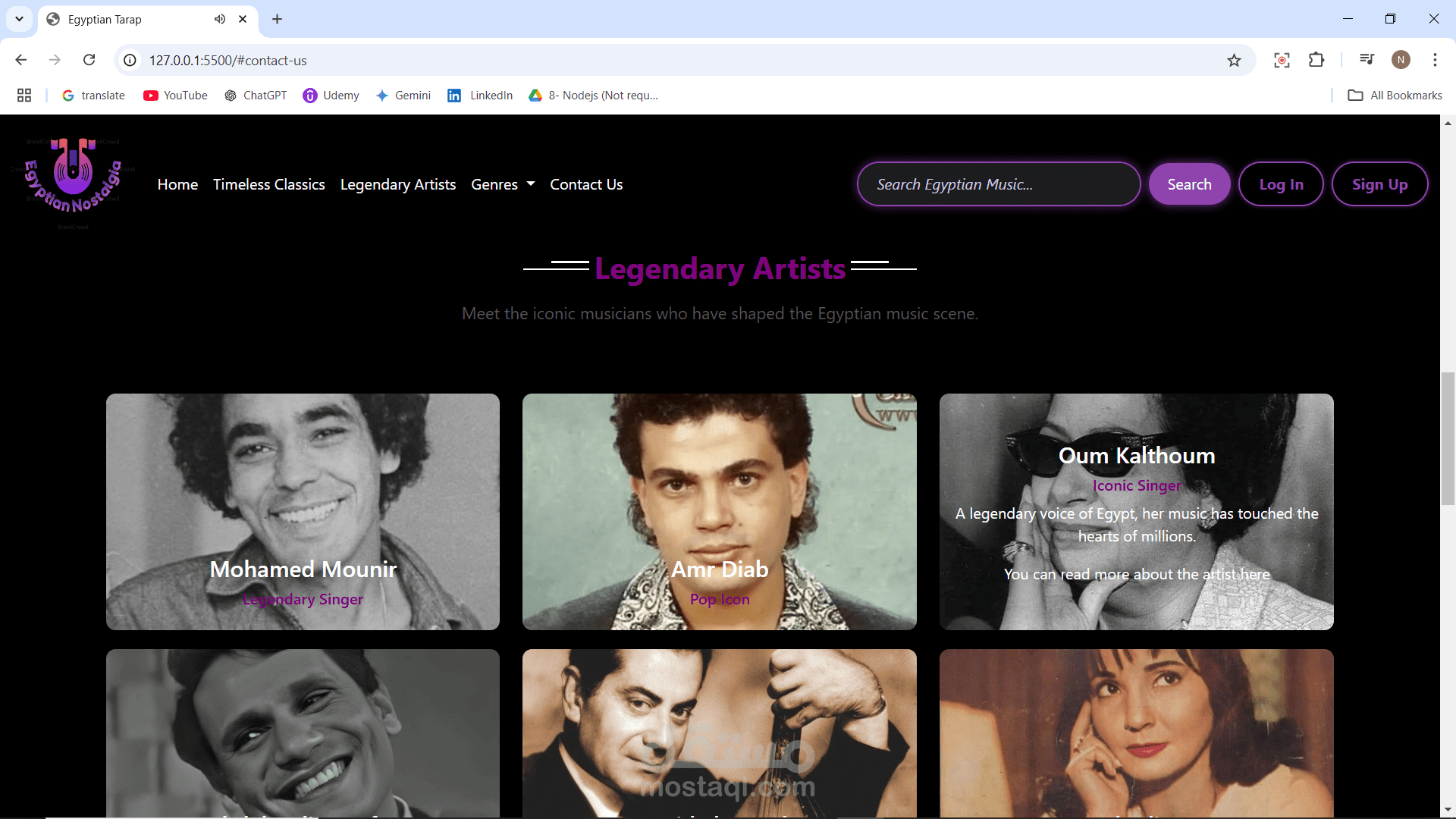Click the Sign Up button

[1379, 184]
